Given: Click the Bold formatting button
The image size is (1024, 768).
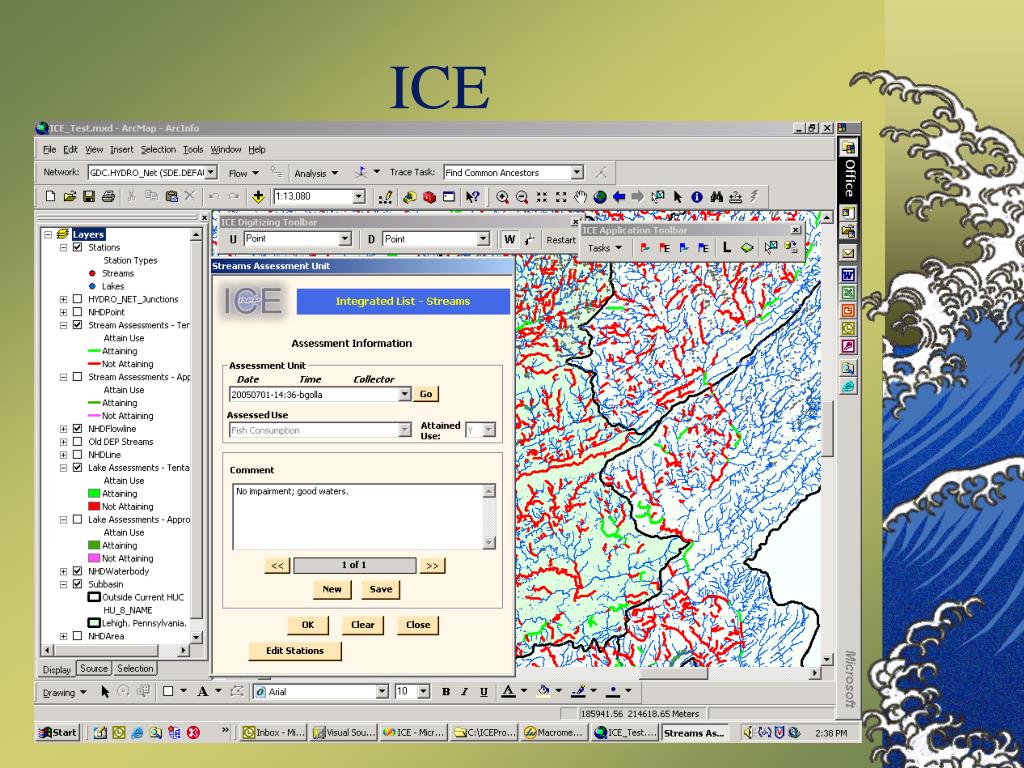Looking at the screenshot, I should pos(446,692).
